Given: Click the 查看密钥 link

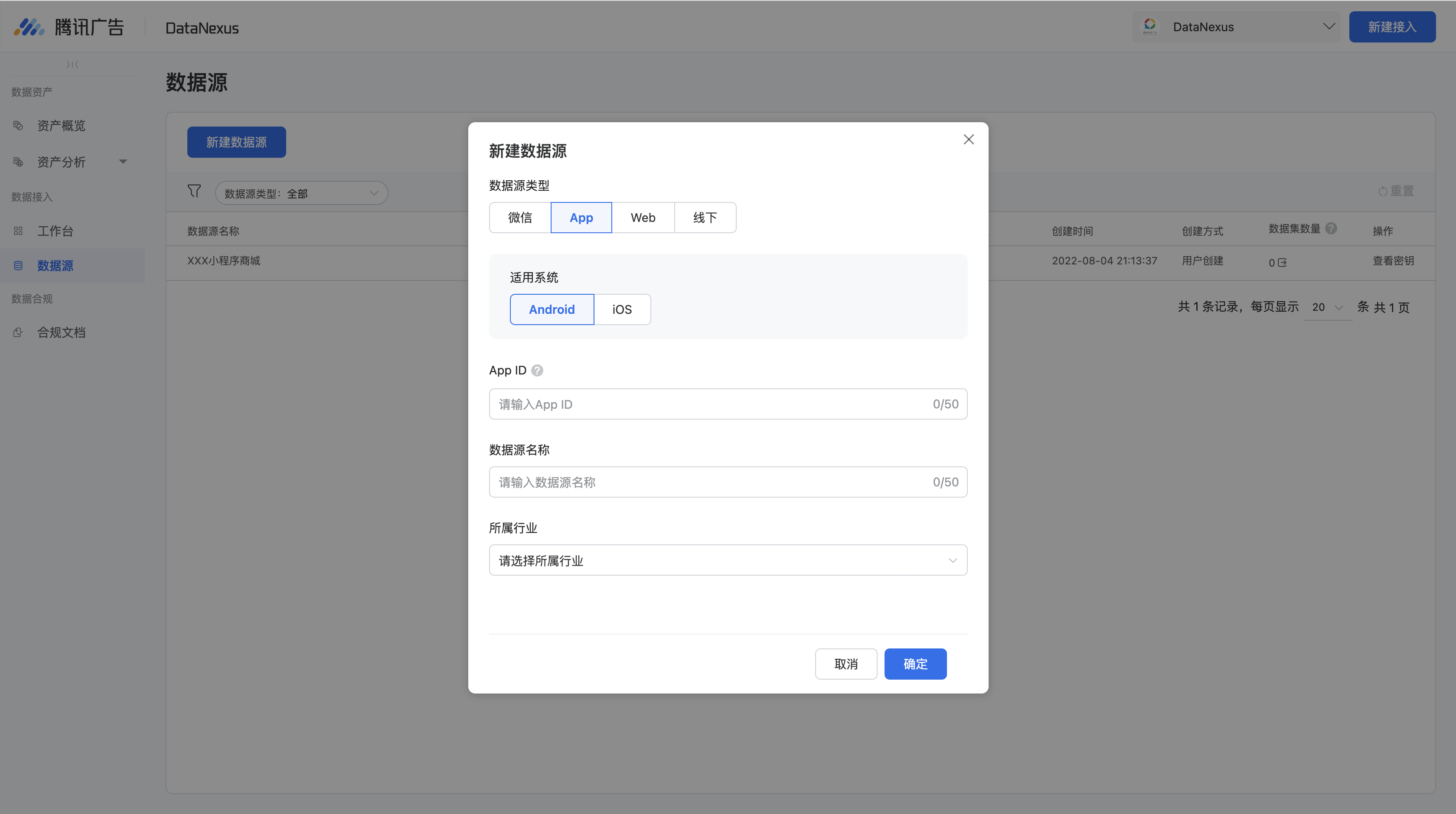Looking at the screenshot, I should (x=1393, y=261).
